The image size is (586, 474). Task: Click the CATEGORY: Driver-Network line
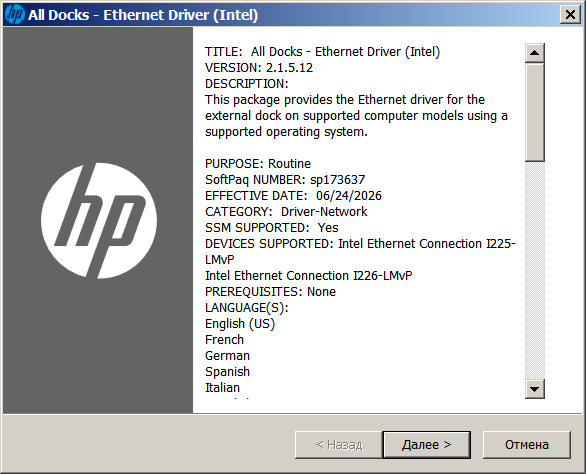point(286,212)
